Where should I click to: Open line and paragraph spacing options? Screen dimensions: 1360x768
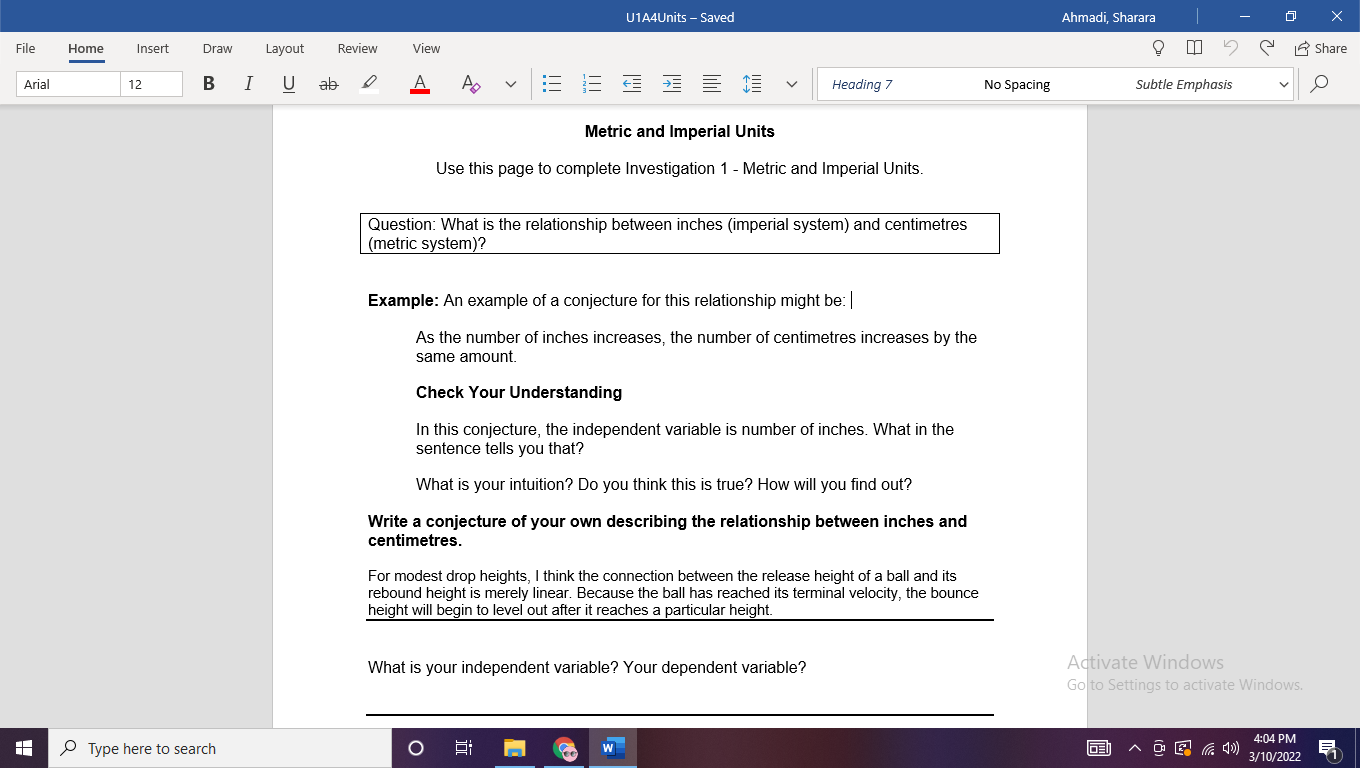click(x=752, y=84)
